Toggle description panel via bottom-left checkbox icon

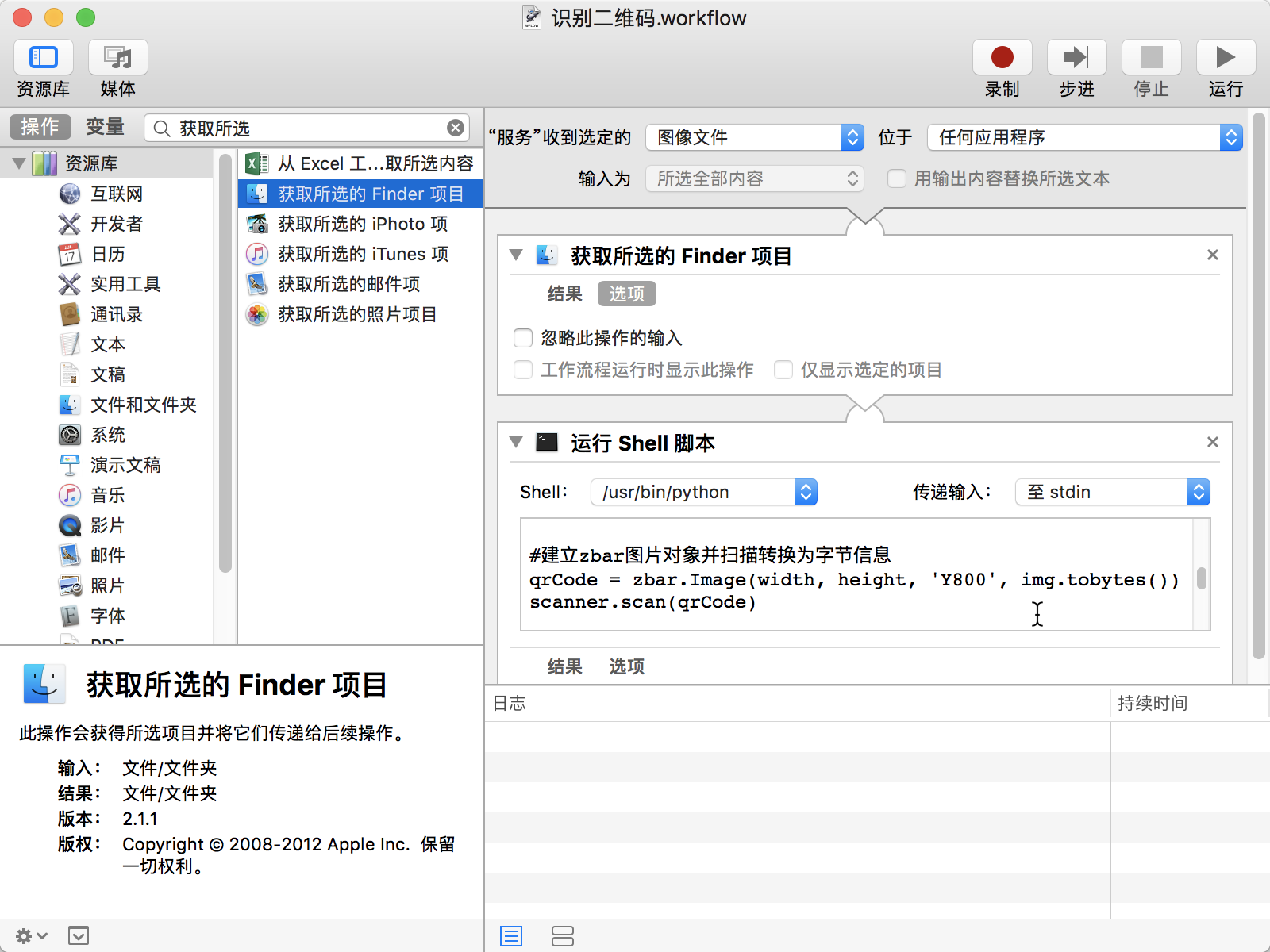tap(79, 936)
